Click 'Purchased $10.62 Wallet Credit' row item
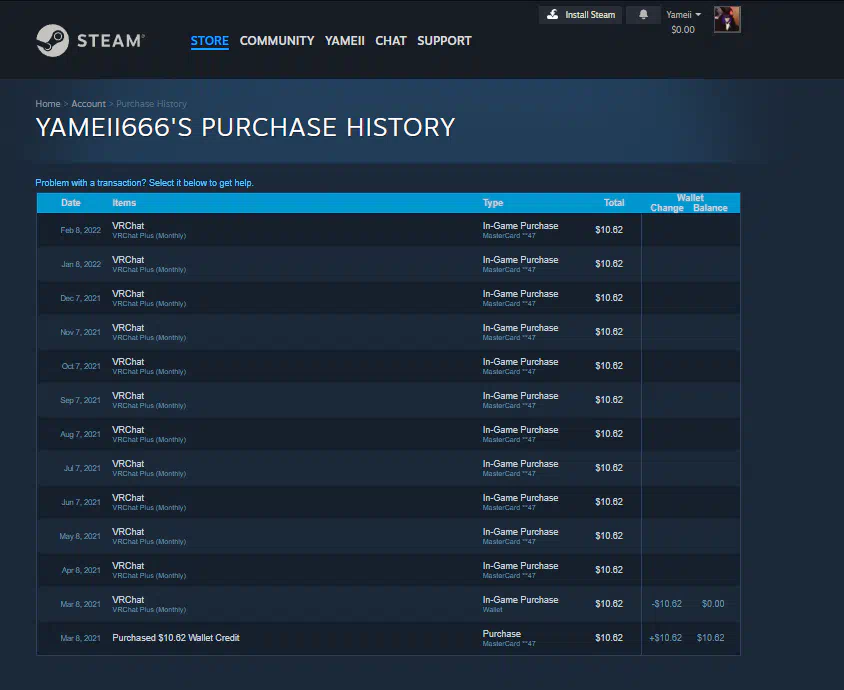Viewport: 844px width, 690px height. click(175, 638)
